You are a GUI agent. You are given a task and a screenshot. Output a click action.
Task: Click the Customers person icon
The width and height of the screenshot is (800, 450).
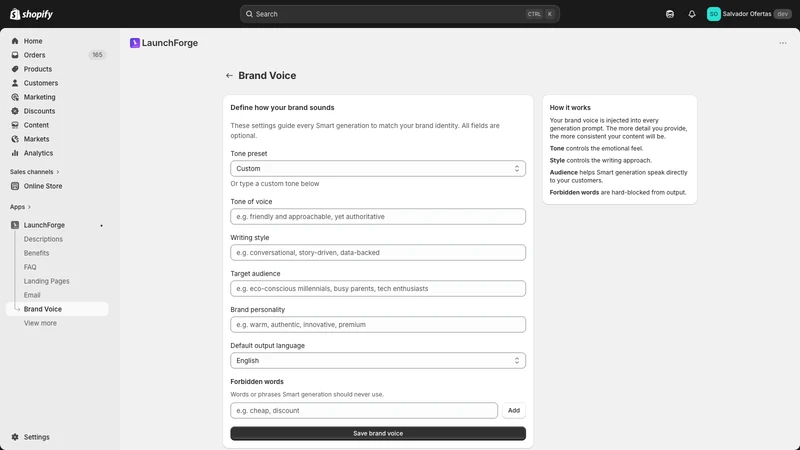pyautogui.click(x=15, y=83)
